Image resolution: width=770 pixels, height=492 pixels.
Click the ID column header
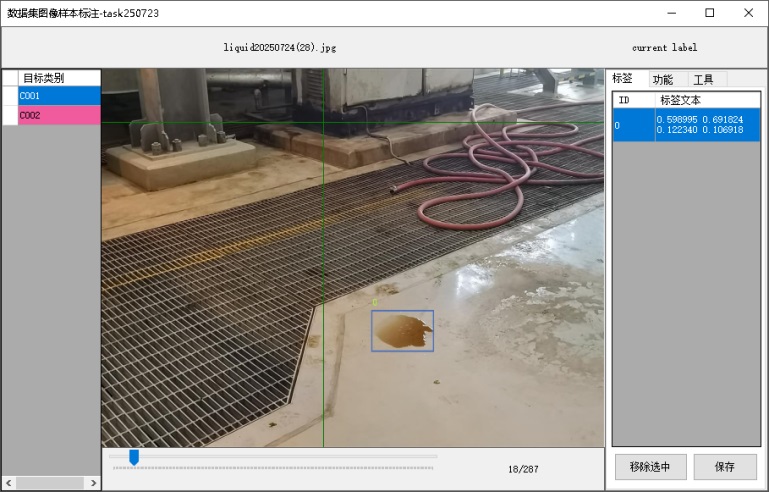click(633, 100)
